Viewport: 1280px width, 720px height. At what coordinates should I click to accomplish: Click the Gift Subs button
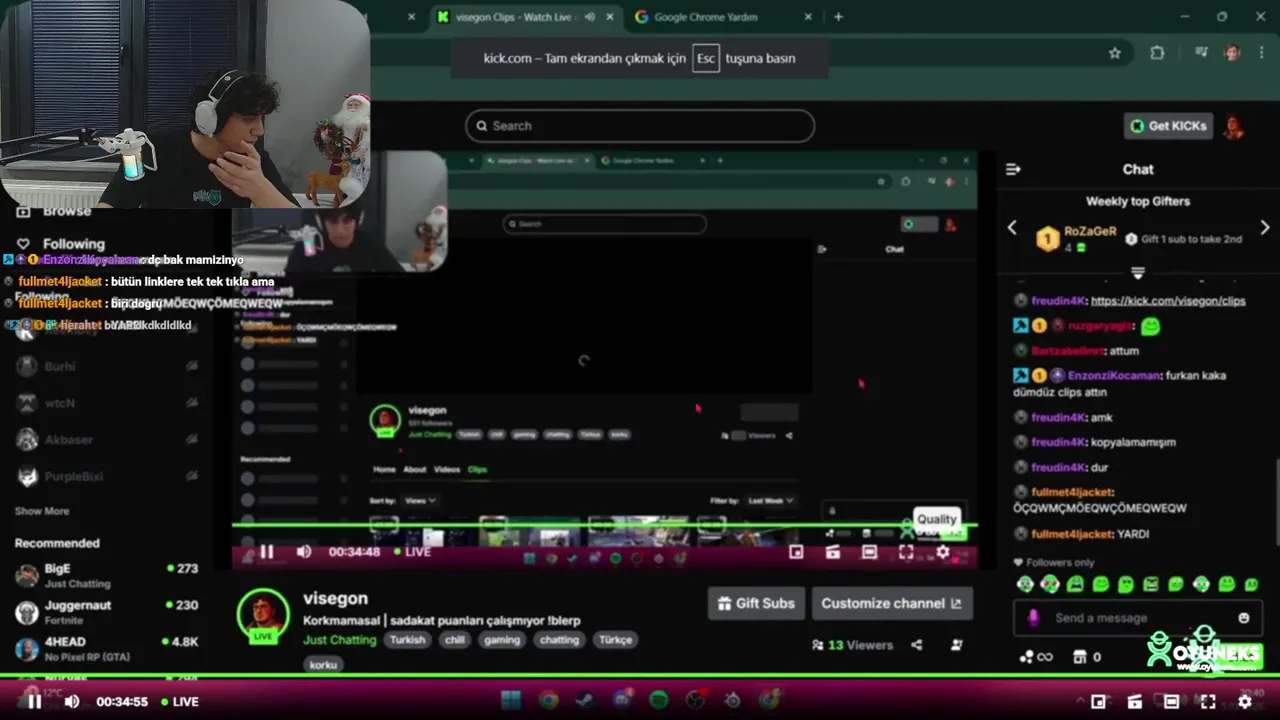(756, 603)
